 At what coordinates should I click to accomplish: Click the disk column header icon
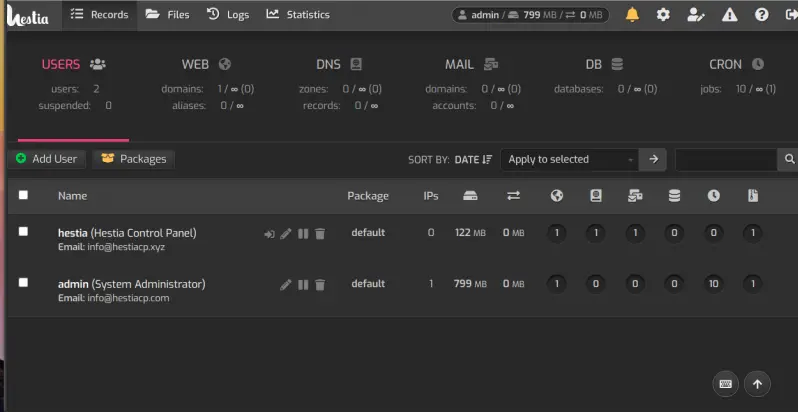tap(470, 196)
